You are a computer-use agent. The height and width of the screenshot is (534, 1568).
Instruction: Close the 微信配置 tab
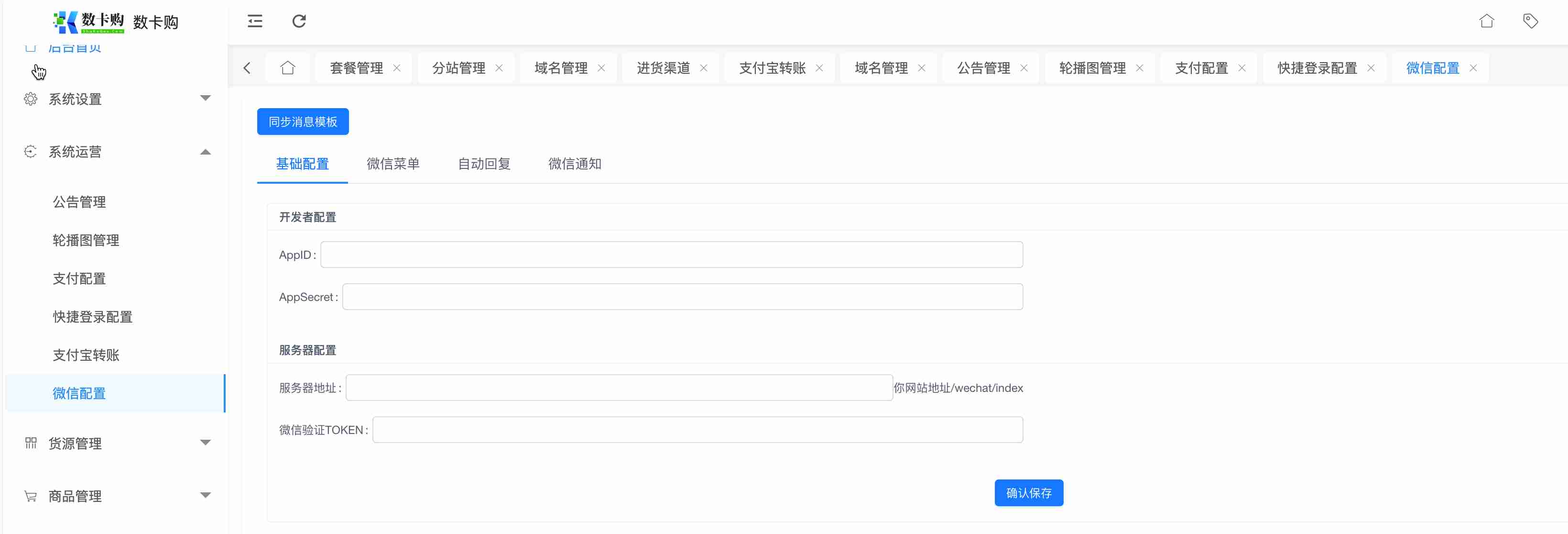pyautogui.click(x=1474, y=67)
